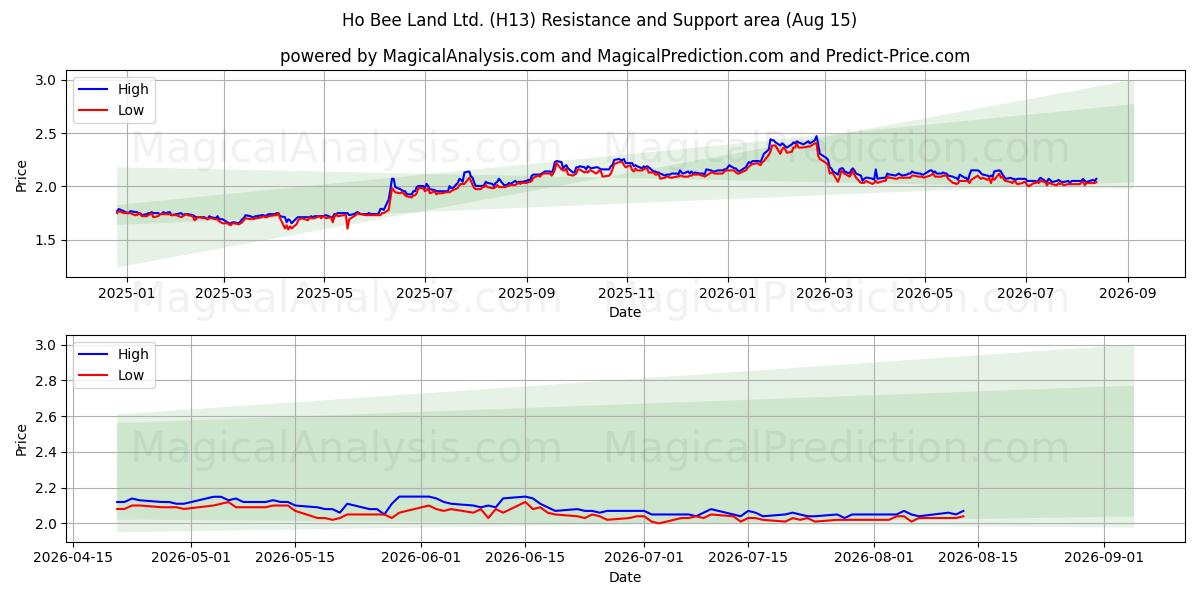Viewport: 1200px width, 600px height.
Task: Click the '2025-09' x-axis label
Action: click(527, 293)
